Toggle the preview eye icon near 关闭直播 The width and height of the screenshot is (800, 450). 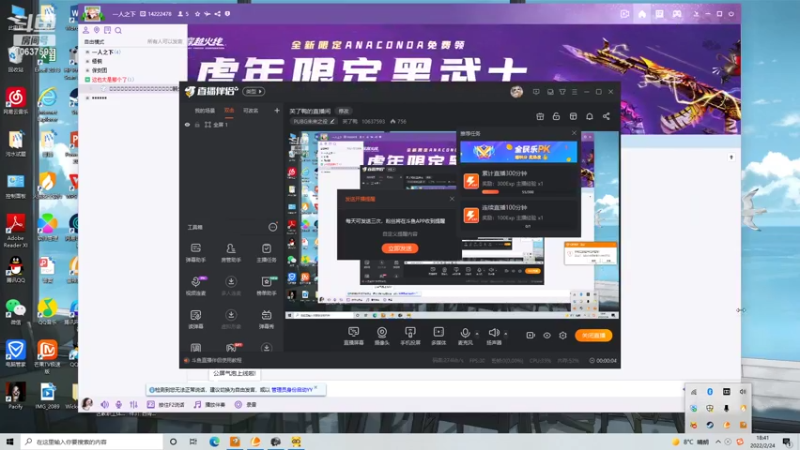point(546,335)
